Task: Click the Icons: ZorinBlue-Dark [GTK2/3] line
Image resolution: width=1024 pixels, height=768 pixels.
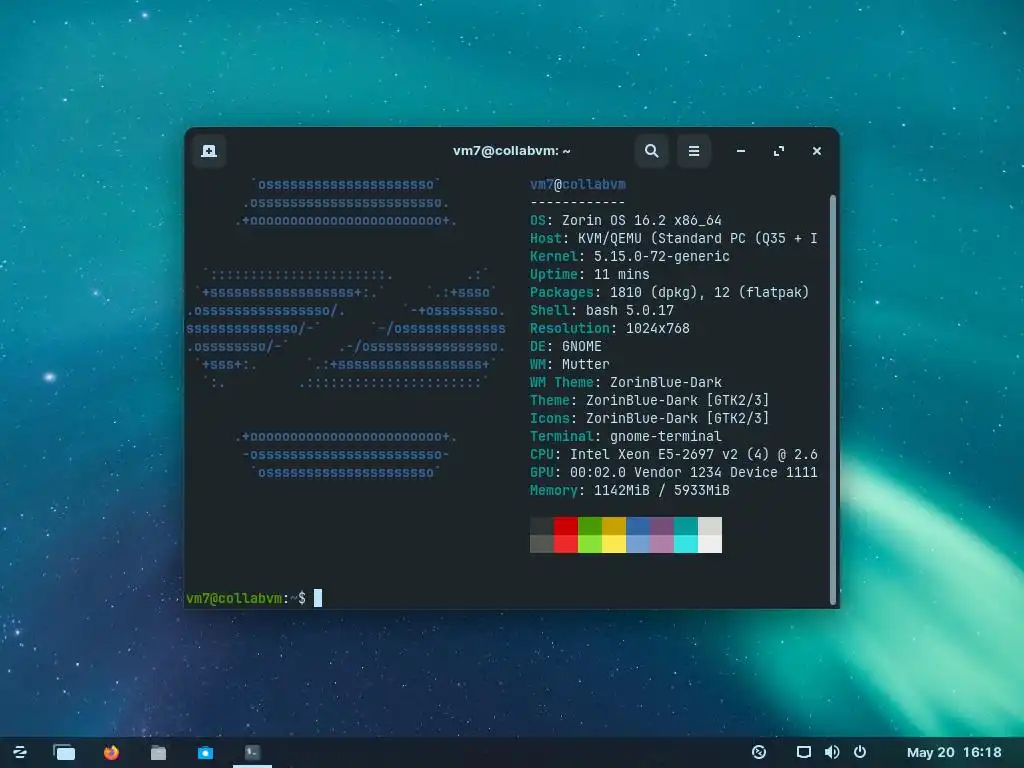Action: tap(650, 418)
